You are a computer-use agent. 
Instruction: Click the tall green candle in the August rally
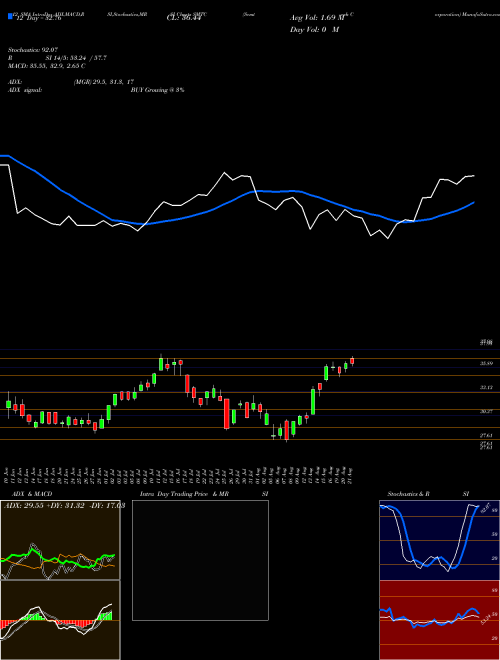click(313, 402)
